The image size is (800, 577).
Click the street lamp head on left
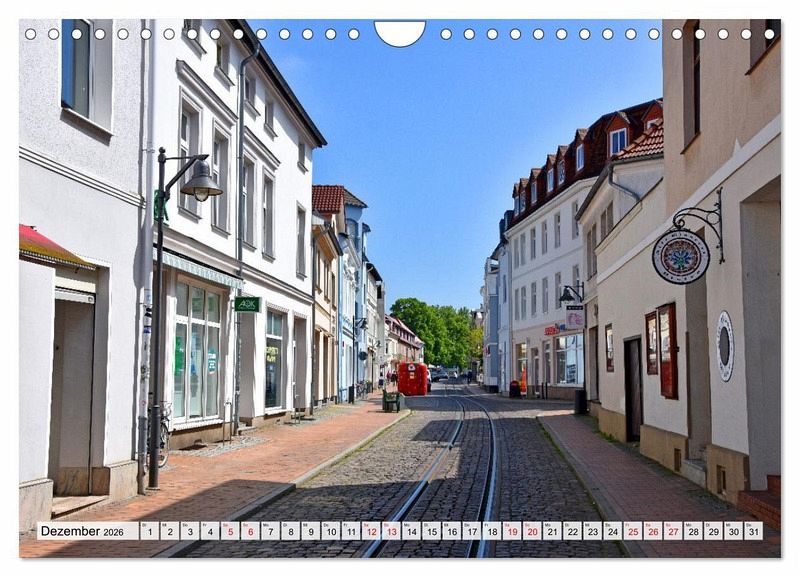(201, 184)
